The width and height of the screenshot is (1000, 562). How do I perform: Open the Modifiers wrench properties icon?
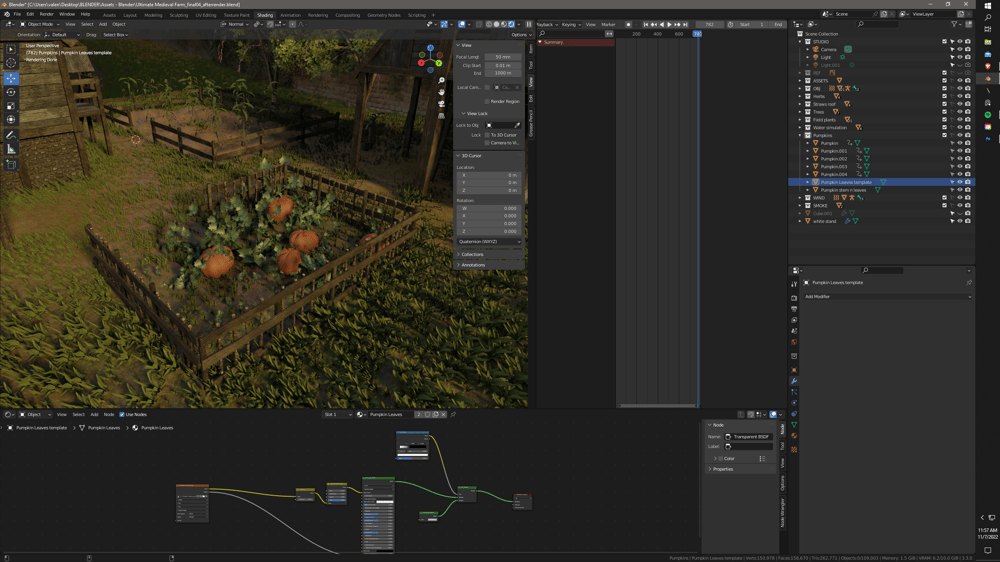pos(794,381)
